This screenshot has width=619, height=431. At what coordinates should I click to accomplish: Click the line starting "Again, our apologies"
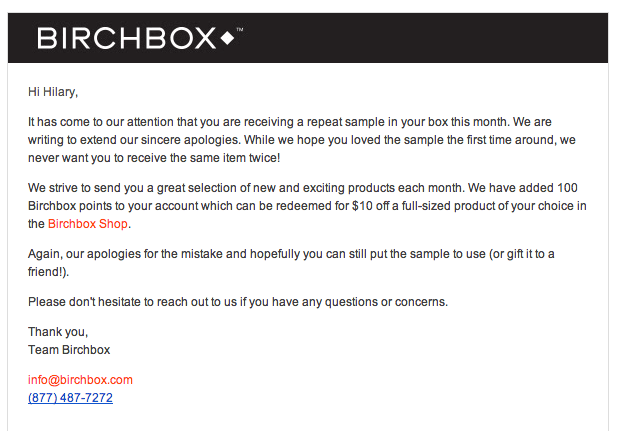(x=291, y=254)
